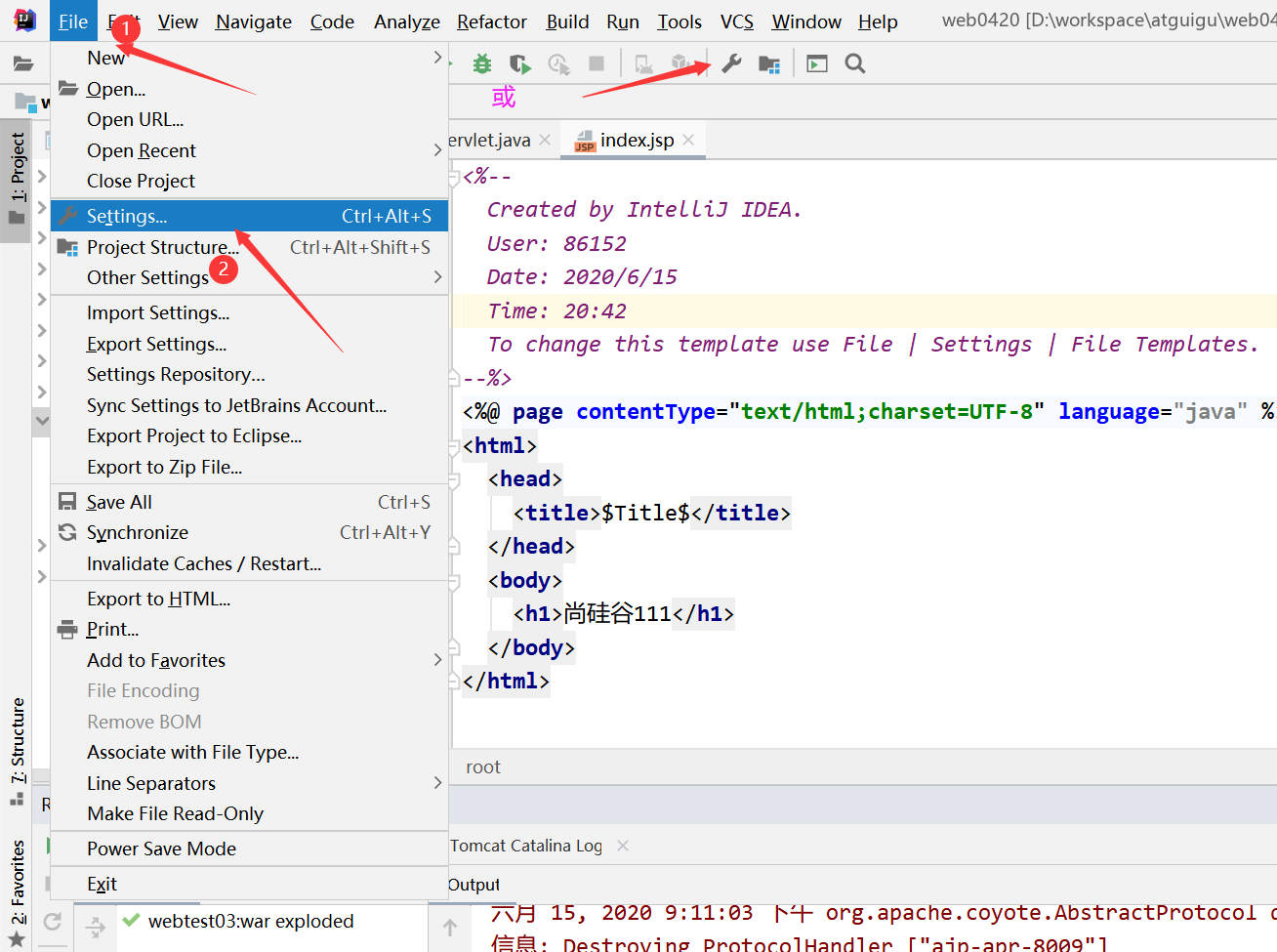Select Invalidate Caches / Restart...
This screenshot has width=1277, height=952.
pos(249,563)
